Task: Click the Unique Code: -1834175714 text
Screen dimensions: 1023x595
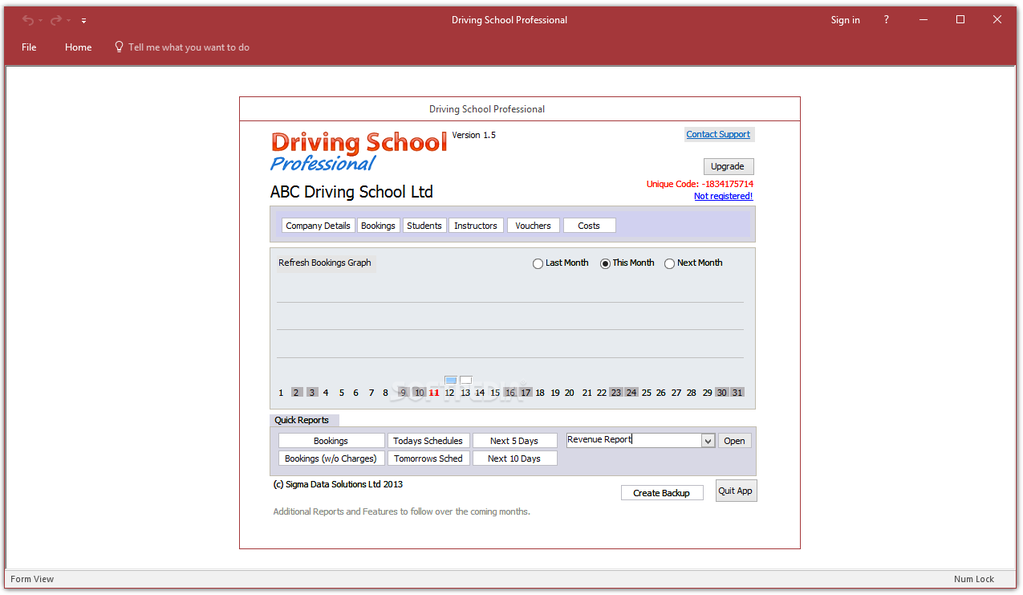Action: point(699,184)
